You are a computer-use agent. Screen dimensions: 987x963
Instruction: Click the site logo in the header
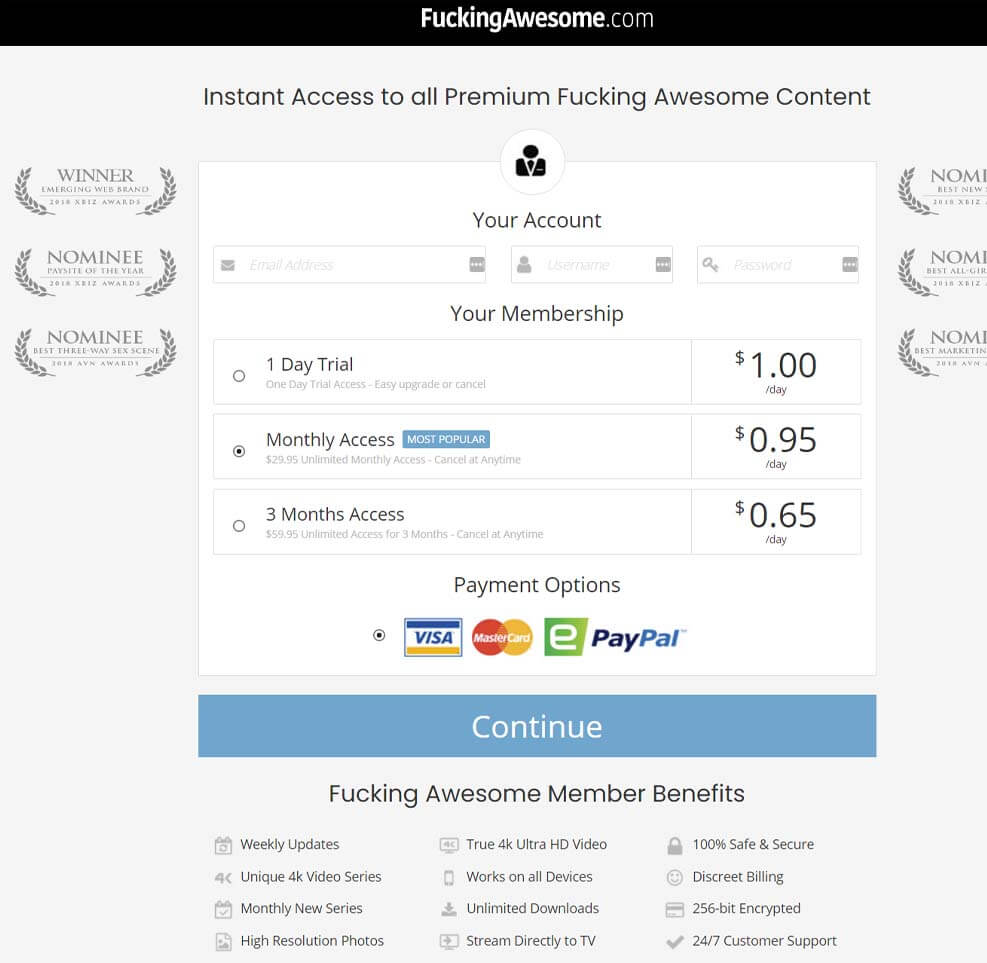click(537, 18)
